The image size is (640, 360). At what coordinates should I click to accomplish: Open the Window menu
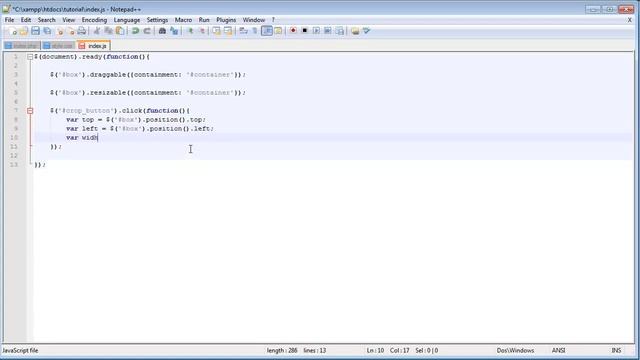254,20
